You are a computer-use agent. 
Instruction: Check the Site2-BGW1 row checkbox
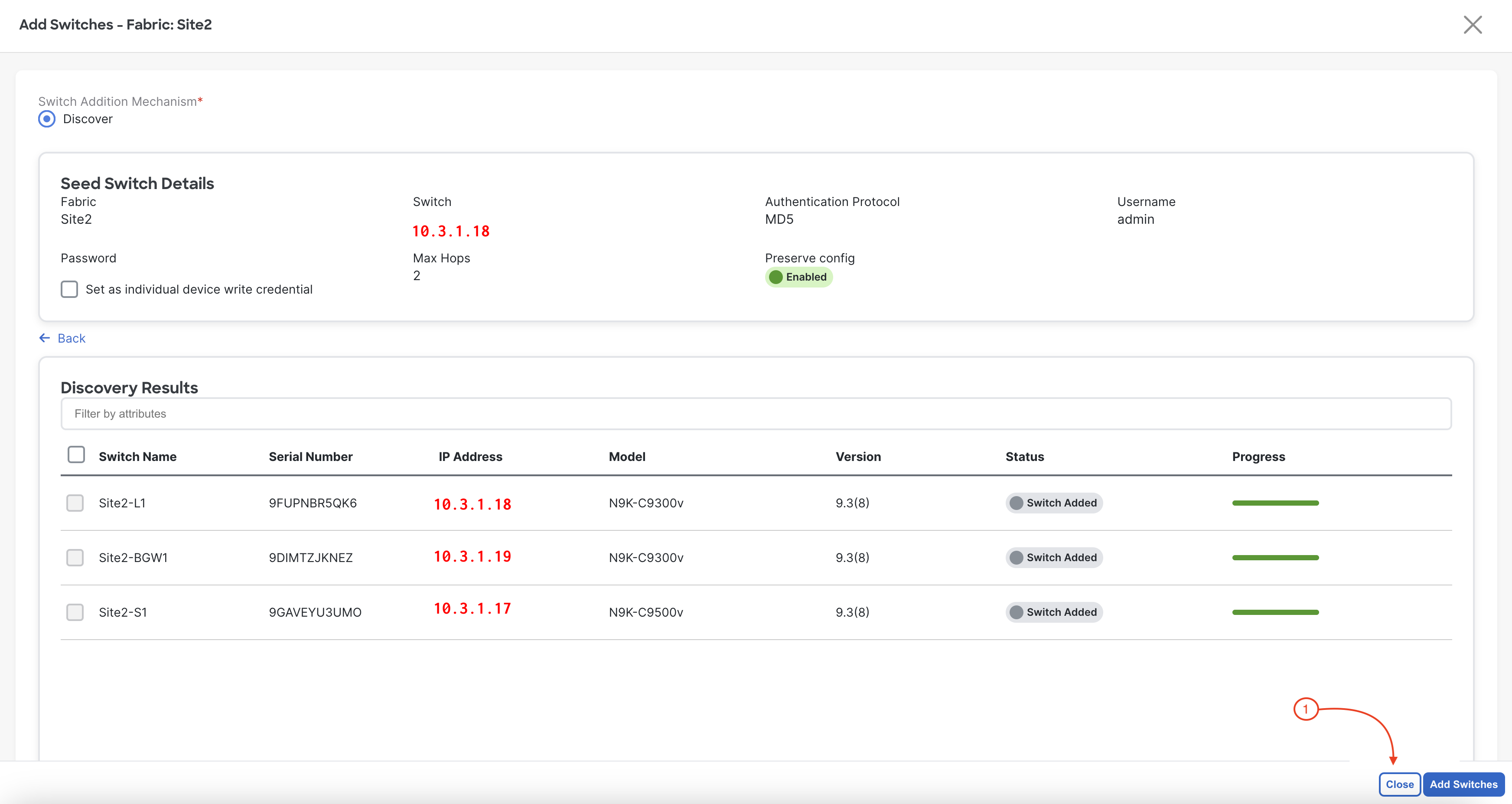coord(75,557)
